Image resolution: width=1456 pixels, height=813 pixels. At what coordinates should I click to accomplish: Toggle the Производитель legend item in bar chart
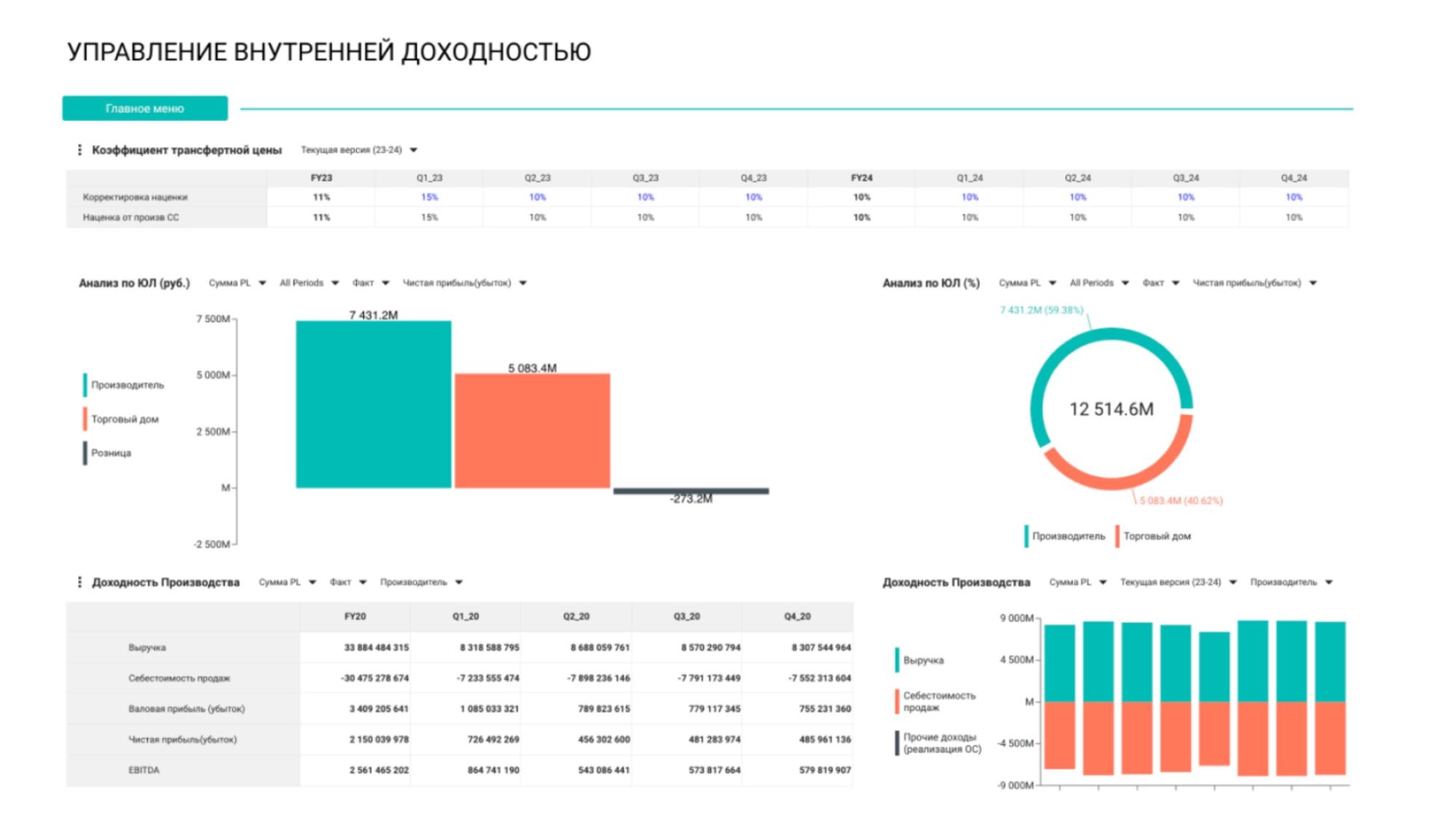[x=124, y=385]
